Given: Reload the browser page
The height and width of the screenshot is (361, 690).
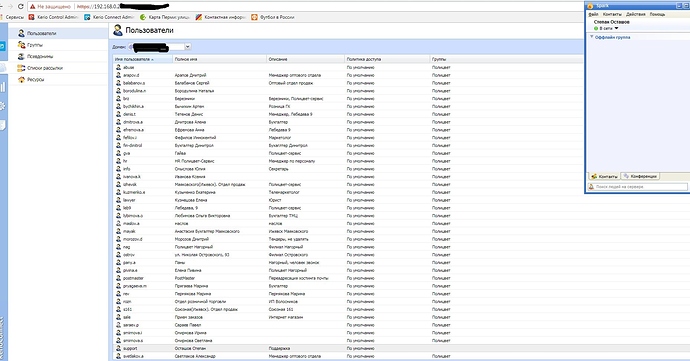Looking at the screenshot, I should pos(20,7).
